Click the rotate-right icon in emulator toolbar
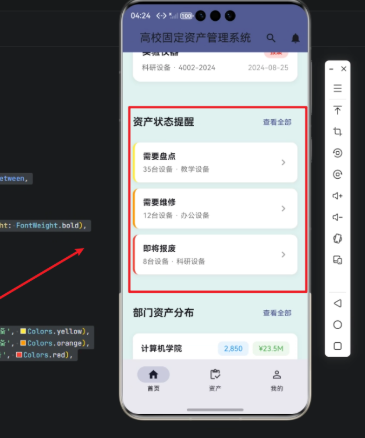The width and height of the screenshot is (365, 438). point(337,174)
